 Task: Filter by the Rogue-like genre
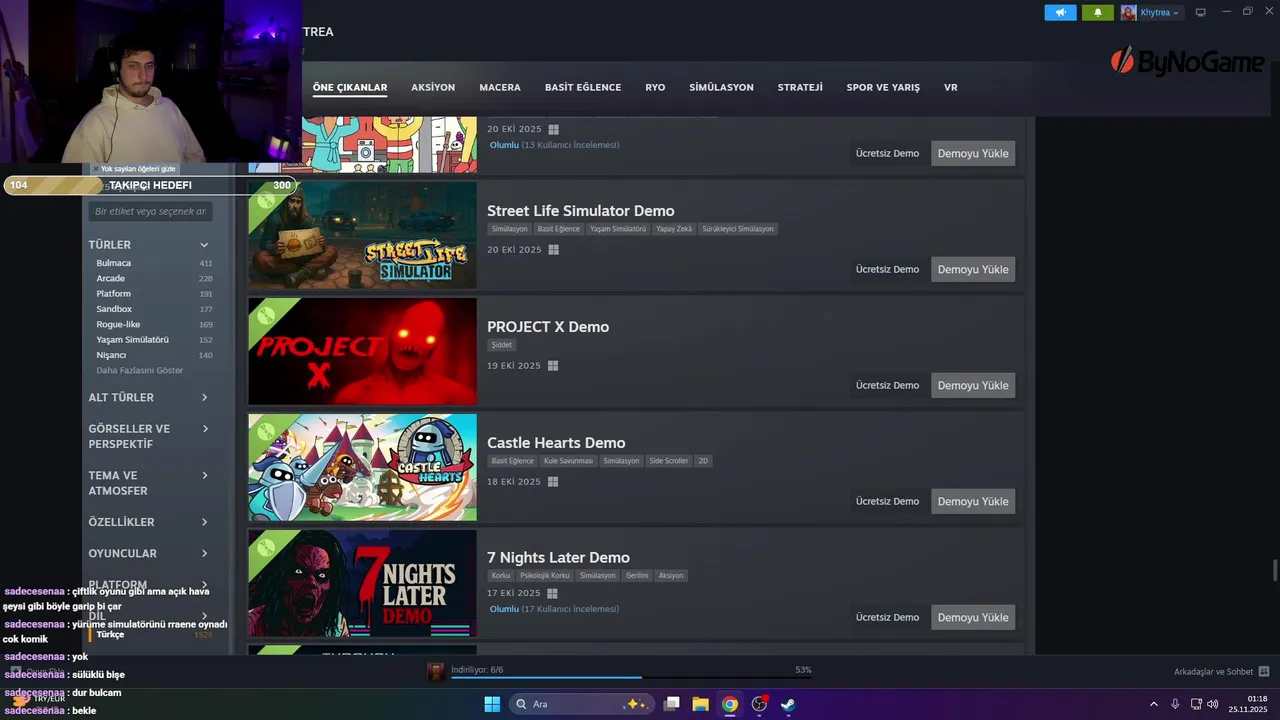[x=118, y=324]
